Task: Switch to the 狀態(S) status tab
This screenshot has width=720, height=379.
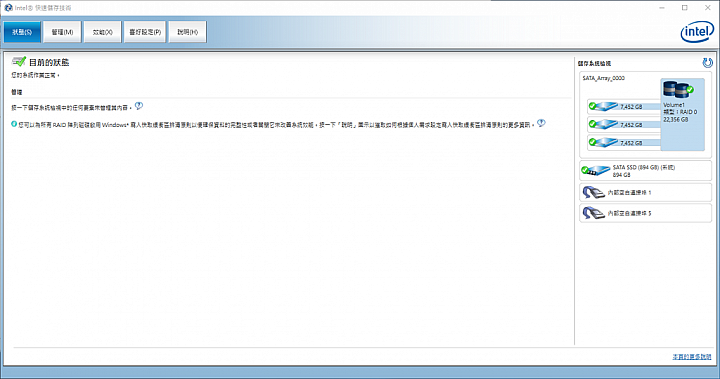Action: coord(22,32)
